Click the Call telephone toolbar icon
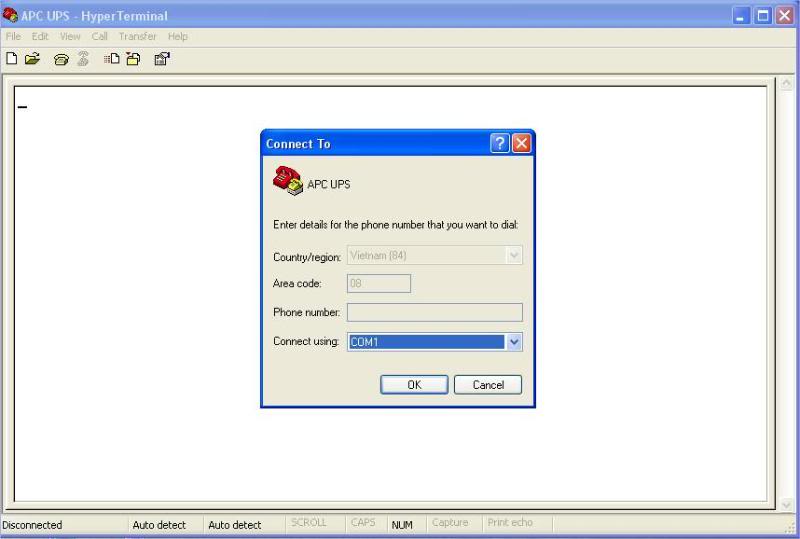Image resolution: width=800 pixels, height=539 pixels. tap(61, 59)
